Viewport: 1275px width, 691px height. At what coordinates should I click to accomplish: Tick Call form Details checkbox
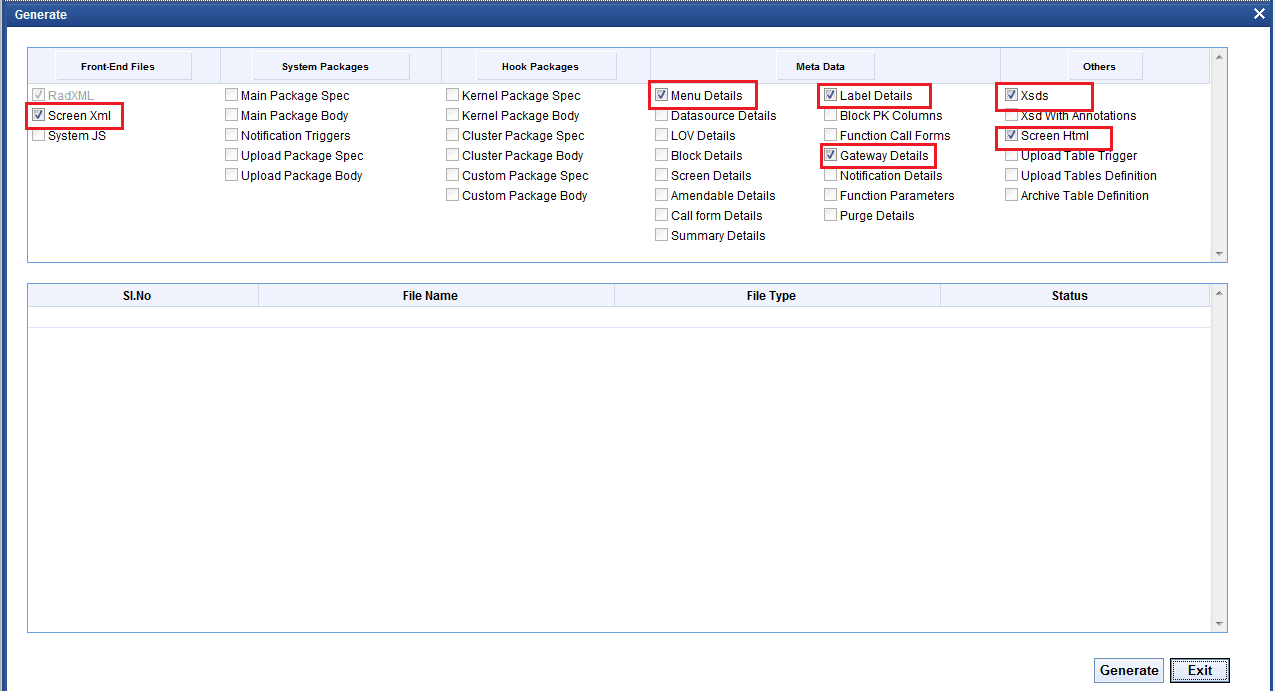[x=662, y=216]
